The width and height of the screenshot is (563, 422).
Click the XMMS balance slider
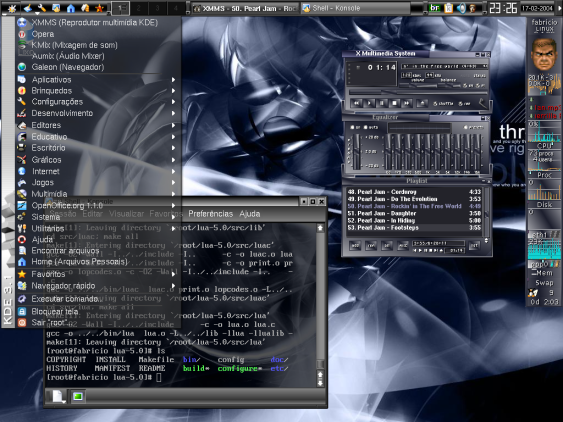449,85
